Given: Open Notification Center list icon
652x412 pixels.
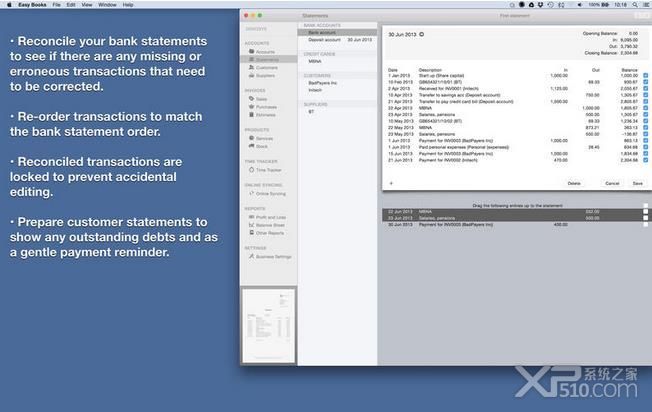Looking at the screenshot, I should click(647, 5).
